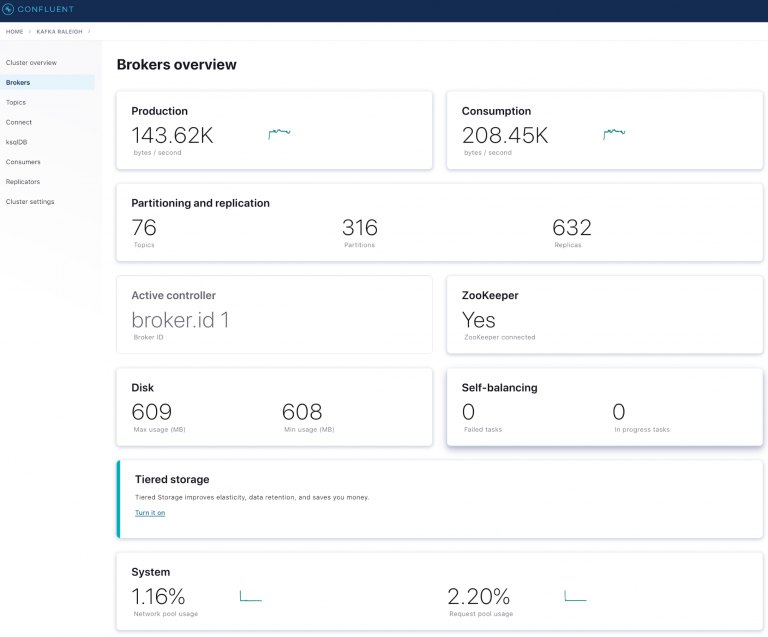The height and width of the screenshot is (637, 768).
Task: Select Brokers in the sidebar
Action: [18, 82]
